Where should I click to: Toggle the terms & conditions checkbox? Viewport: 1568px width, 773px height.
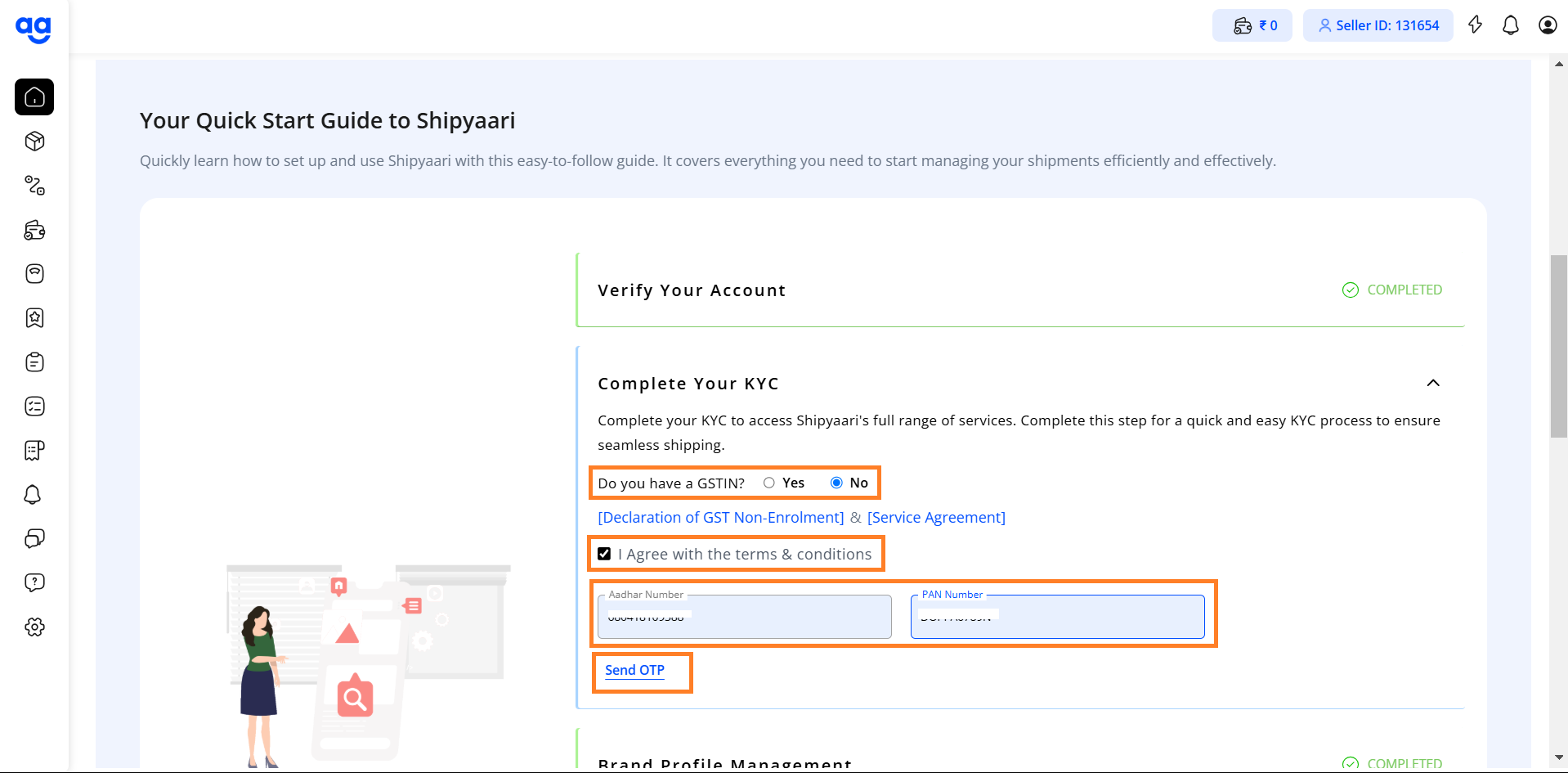pos(604,554)
